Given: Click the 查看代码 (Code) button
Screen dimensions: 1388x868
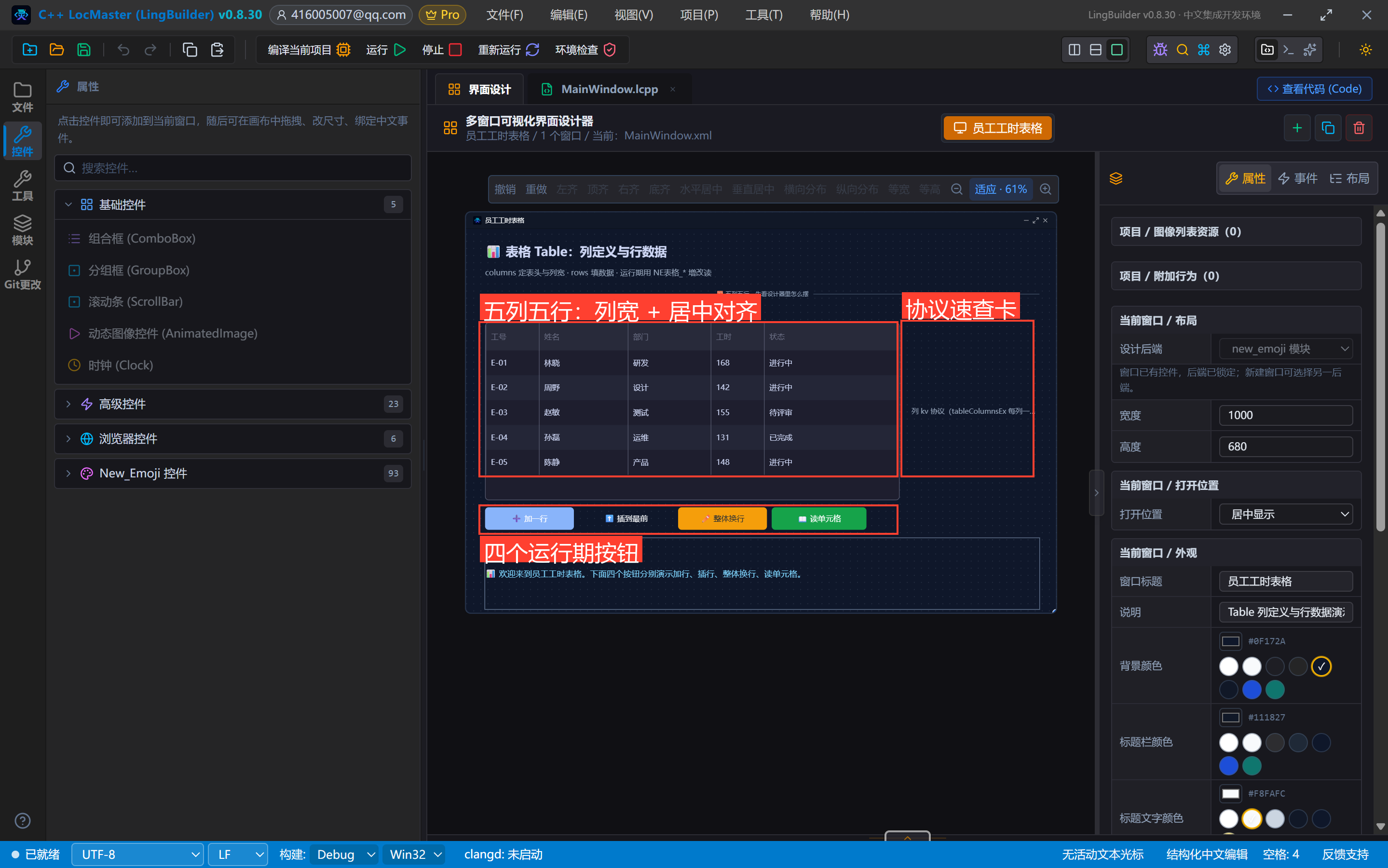Looking at the screenshot, I should coord(1314,89).
